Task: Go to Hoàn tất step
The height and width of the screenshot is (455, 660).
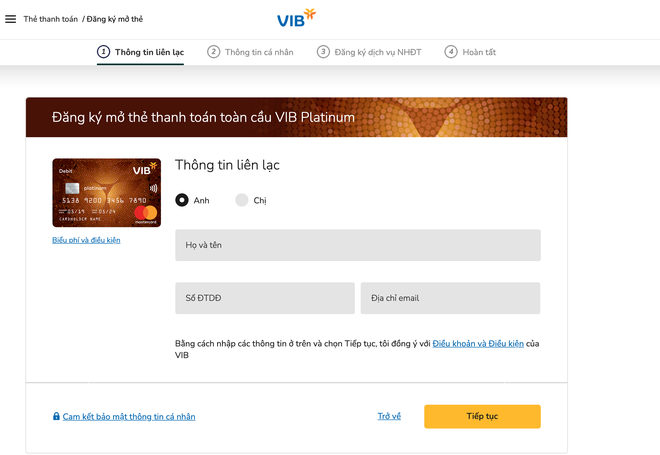Action: point(479,52)
